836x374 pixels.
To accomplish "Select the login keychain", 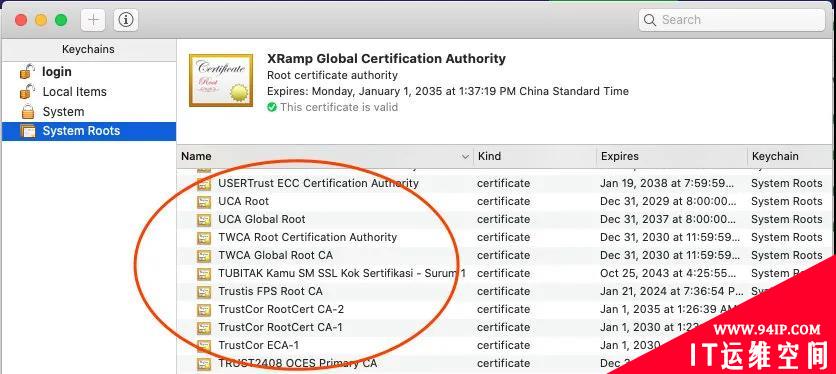I will [89, 71].
